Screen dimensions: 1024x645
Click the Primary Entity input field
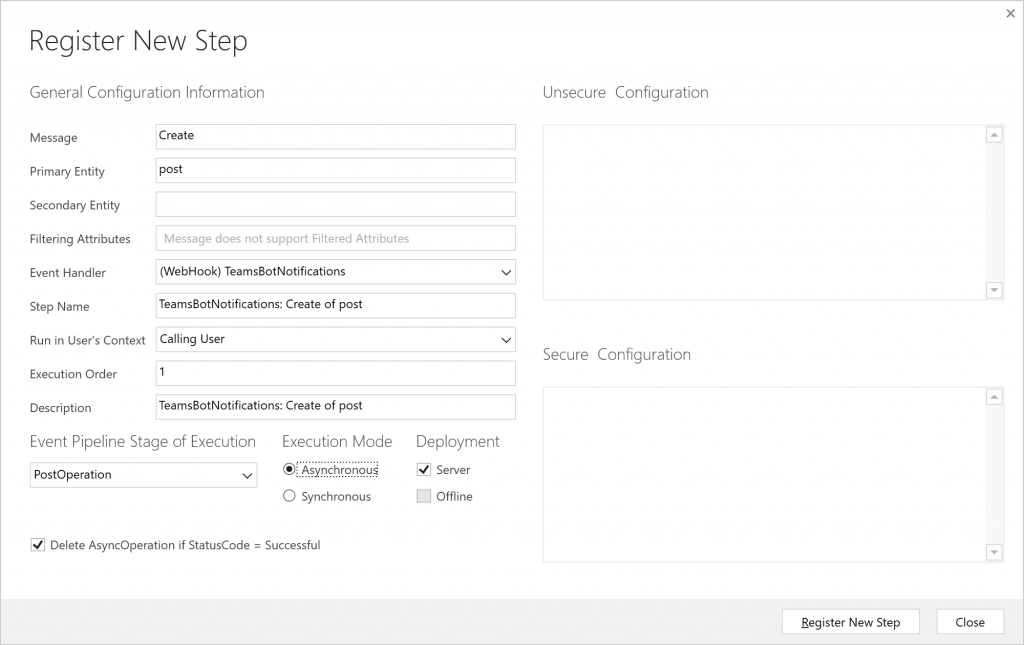[x=335, y=170]
